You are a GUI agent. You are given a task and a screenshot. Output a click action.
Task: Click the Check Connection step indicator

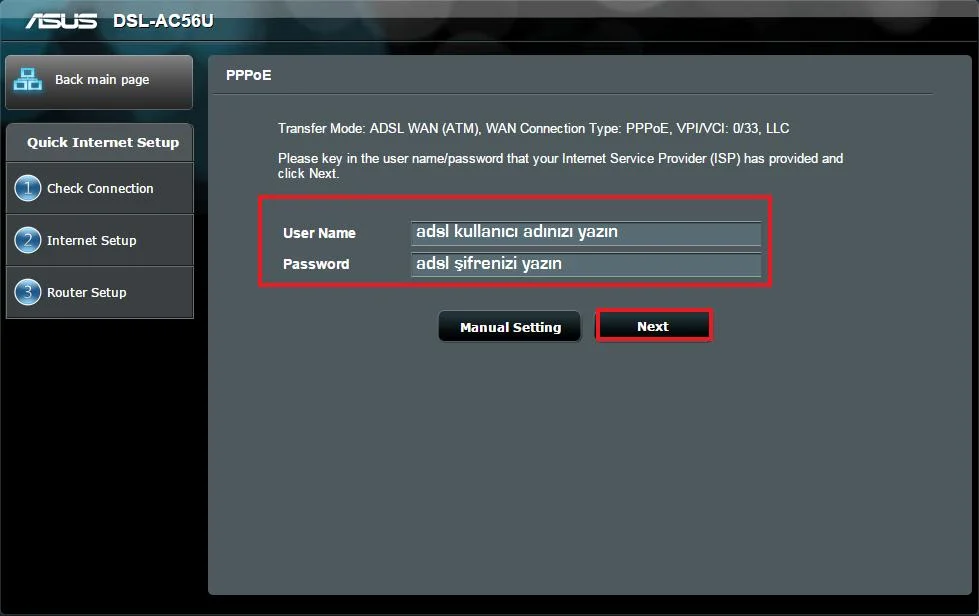click(x=100, y=188)
